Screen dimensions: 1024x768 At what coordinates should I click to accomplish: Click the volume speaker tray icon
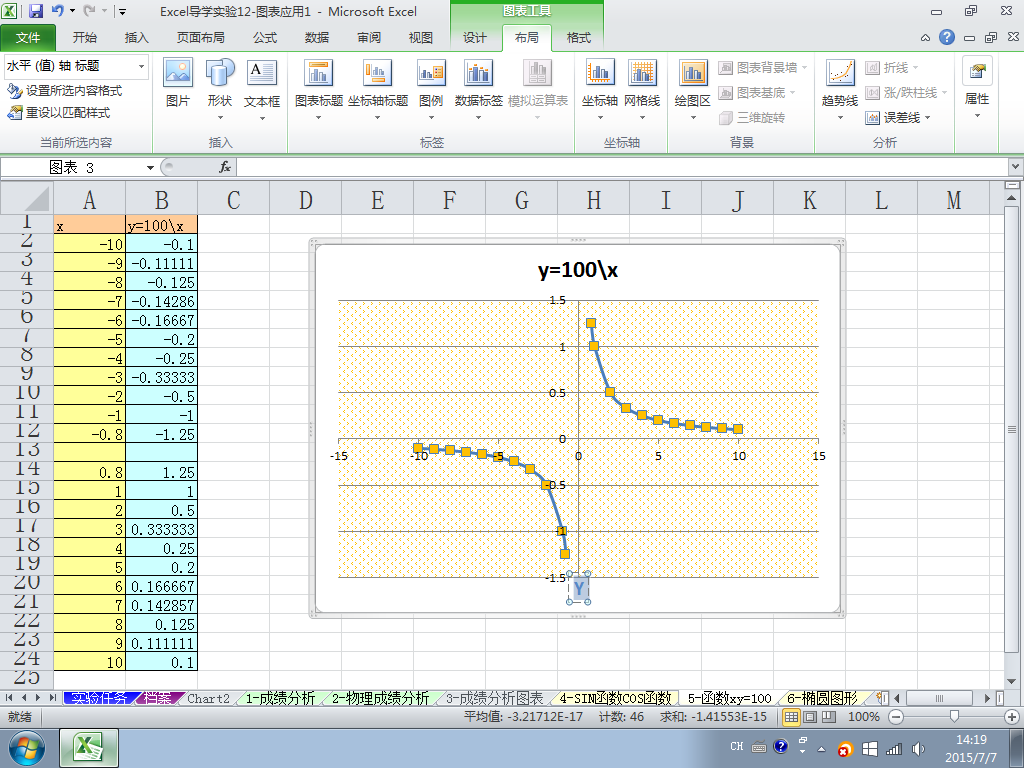pyautogui.click(x=918, y=748)
